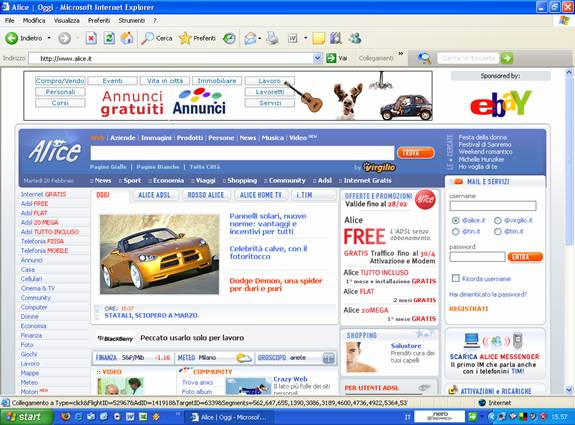Click the Alice main search input field

point(242,153)
